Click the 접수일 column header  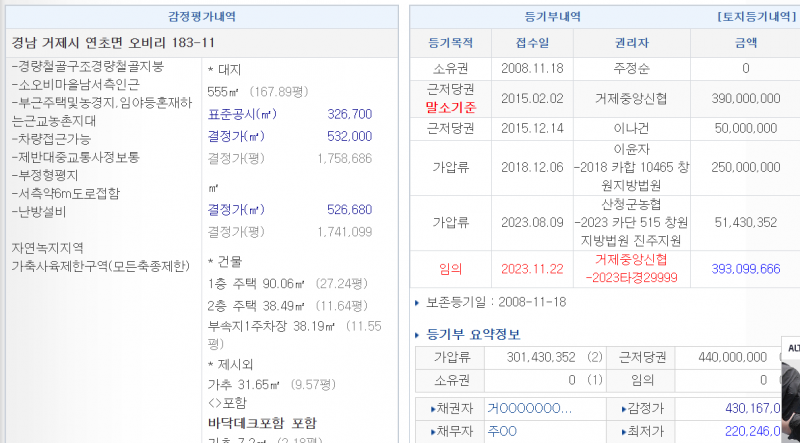pyautogui.click(x=531, y=43)
